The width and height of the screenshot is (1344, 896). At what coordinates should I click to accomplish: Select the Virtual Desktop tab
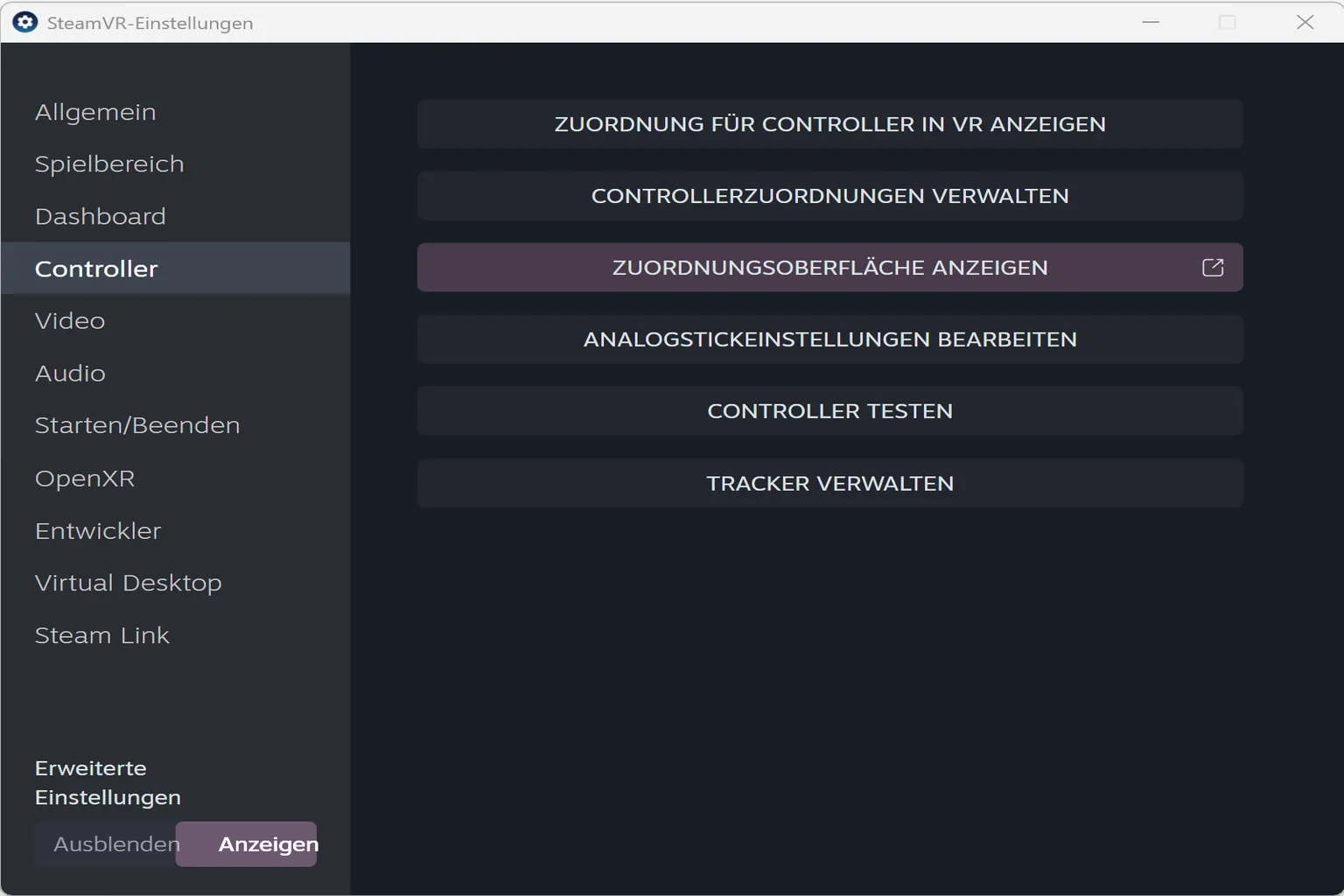coord(175,583)
